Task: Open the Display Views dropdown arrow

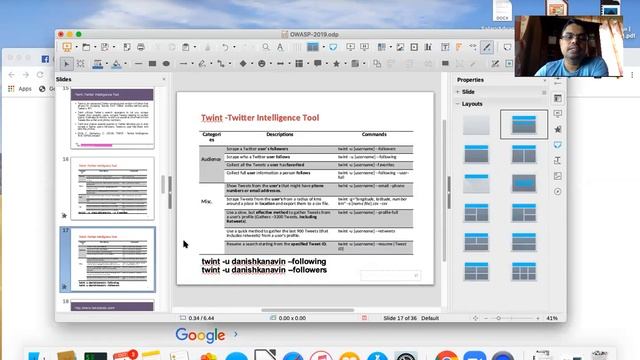Action: tap(323, 47)
